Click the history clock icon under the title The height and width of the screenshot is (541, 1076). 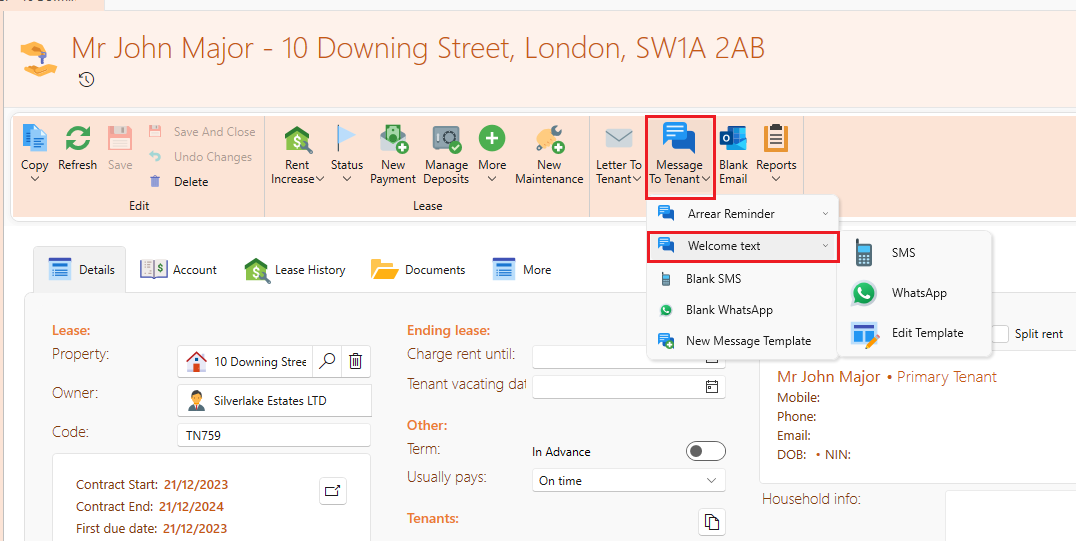86,80
